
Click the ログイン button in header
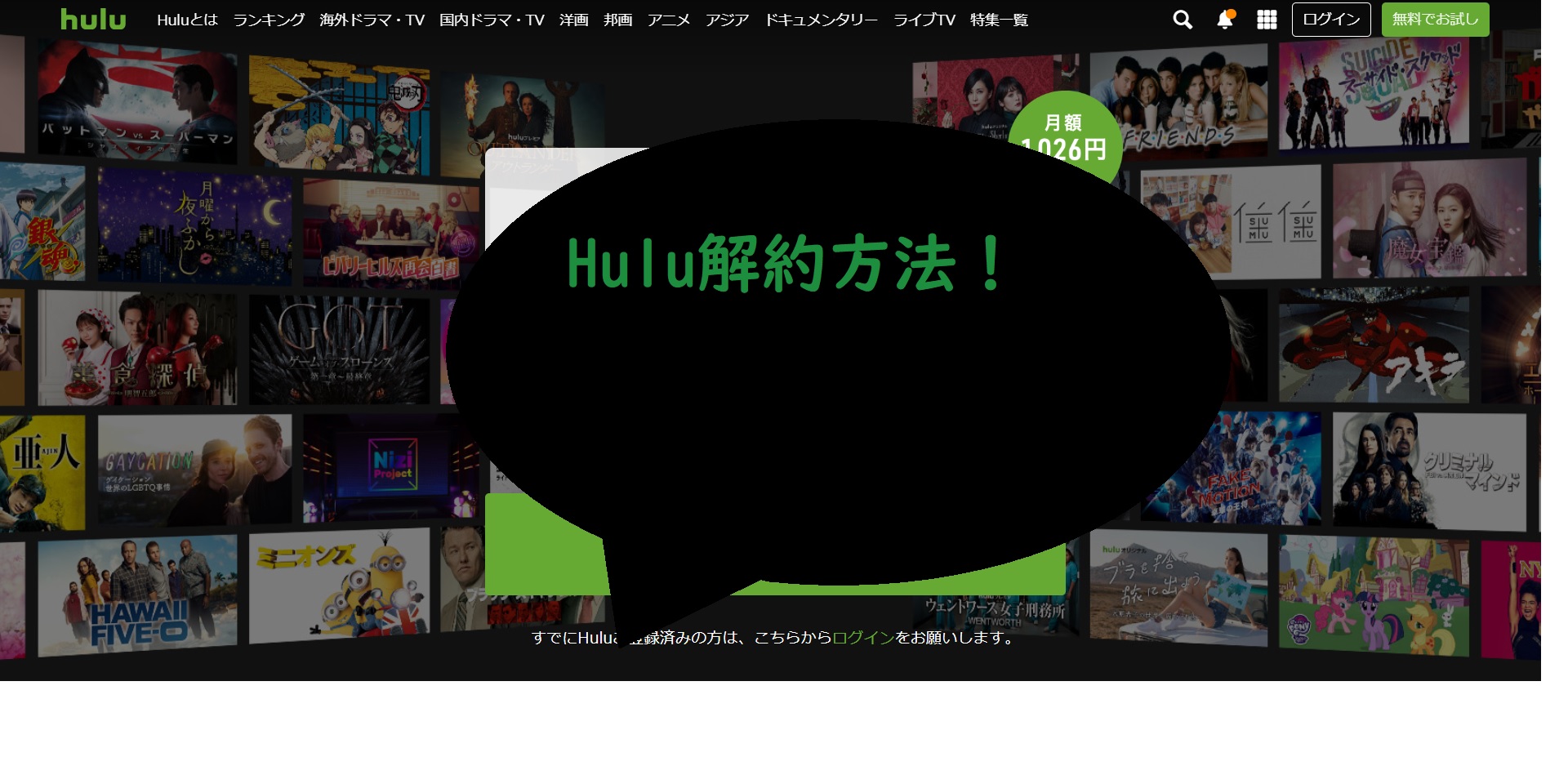click(x=1331, y=20)
